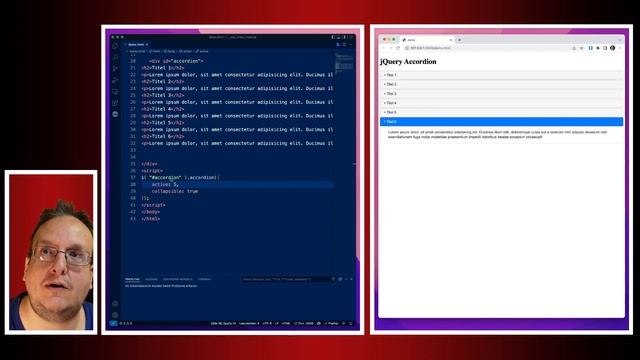
Task: Switch to the Ausgabe panel tab
Action: click(x=151, y=279)
